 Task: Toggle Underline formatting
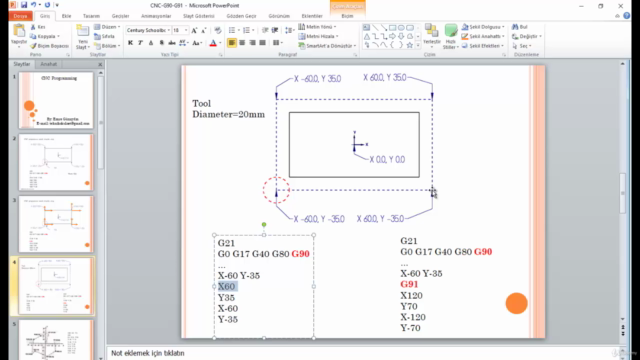(x=151, y=43)
